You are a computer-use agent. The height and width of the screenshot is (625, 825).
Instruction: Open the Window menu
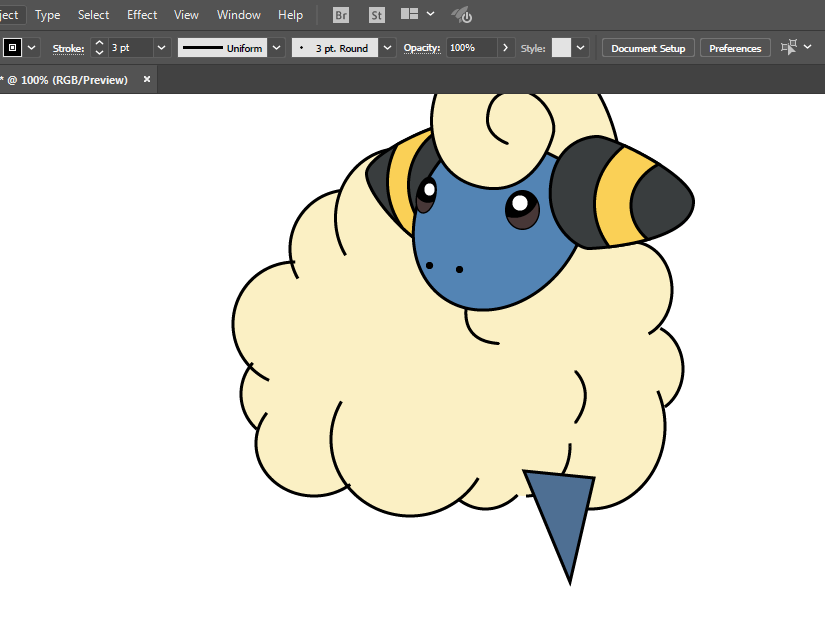tap(238, 15)
